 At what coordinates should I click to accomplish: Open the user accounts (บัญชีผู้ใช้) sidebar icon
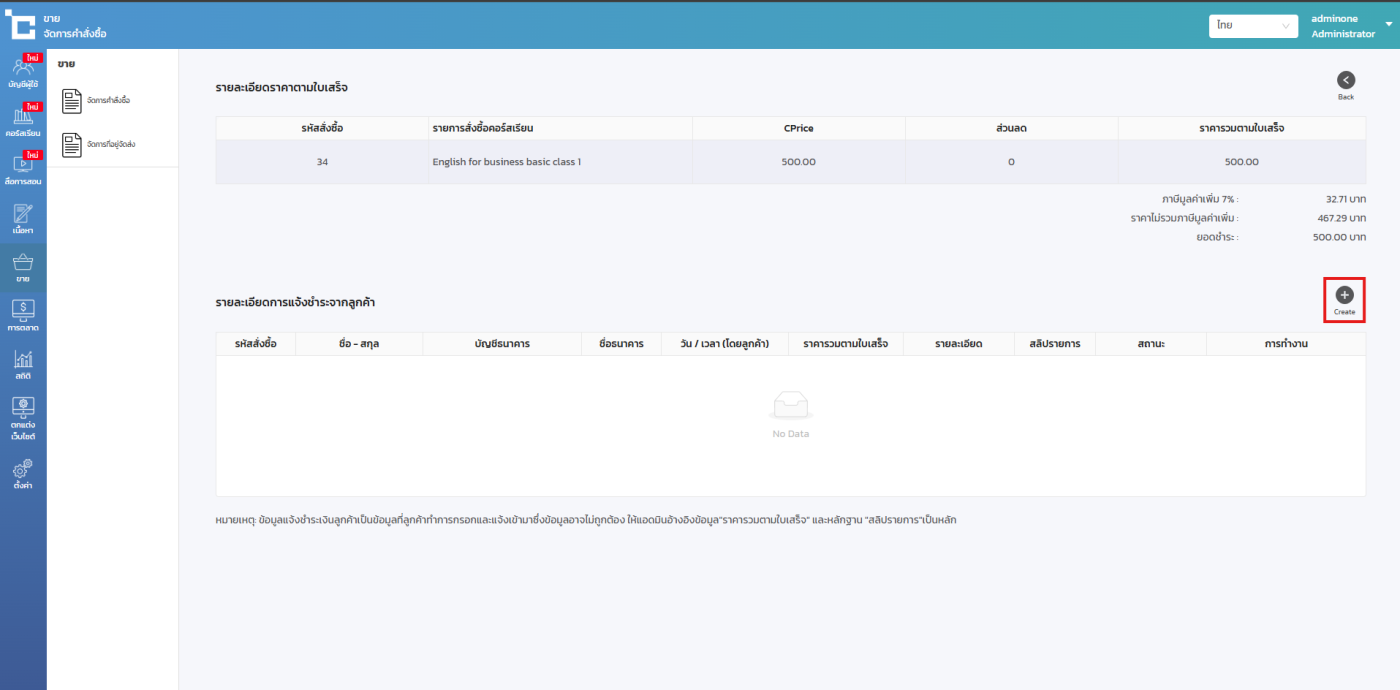pyautogui.click(x=22, y=72)
